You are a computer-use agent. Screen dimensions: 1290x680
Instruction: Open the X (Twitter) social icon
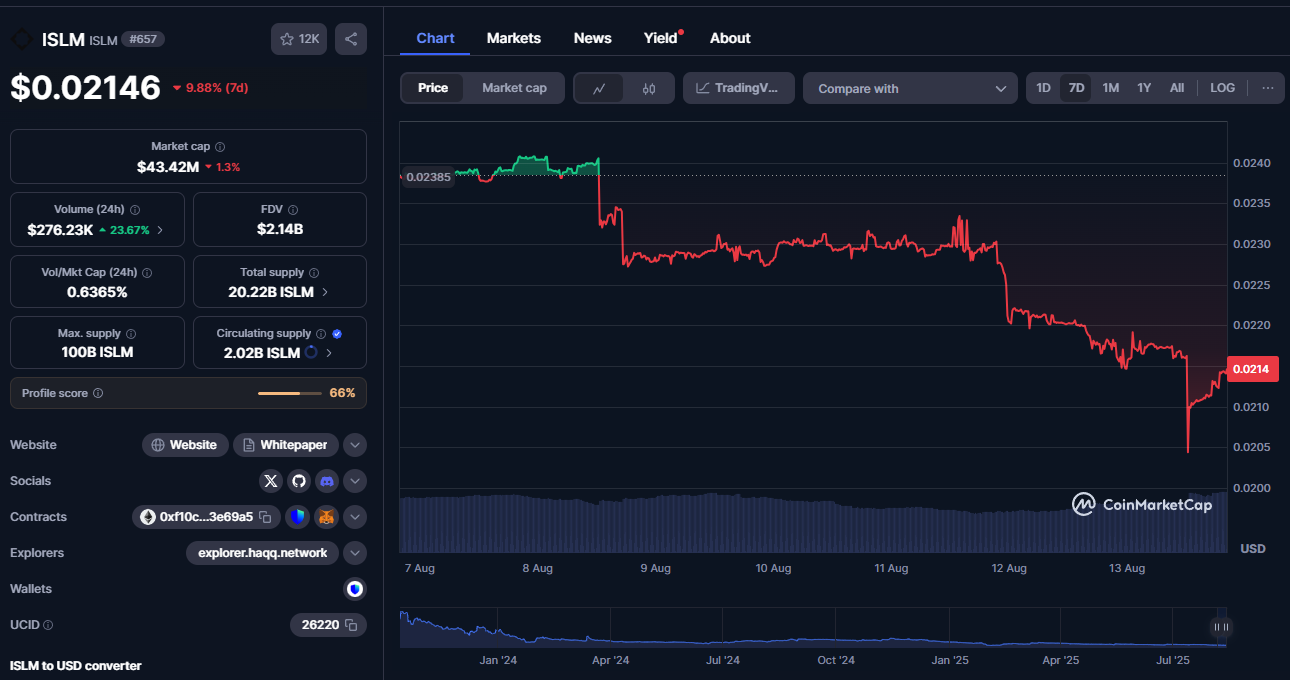pyautogui.click(x=271, y=481)
